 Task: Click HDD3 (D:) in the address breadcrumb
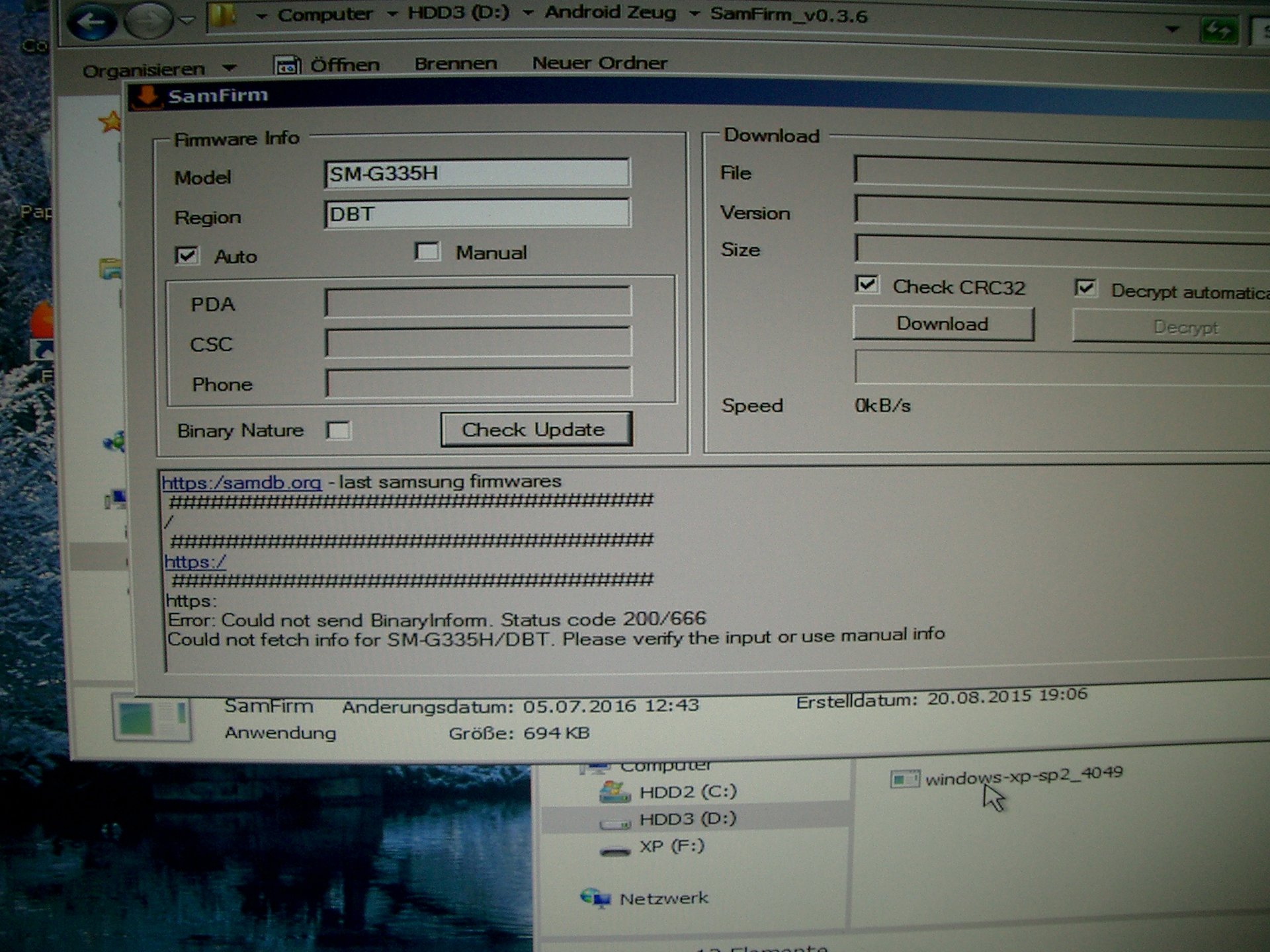458,13
